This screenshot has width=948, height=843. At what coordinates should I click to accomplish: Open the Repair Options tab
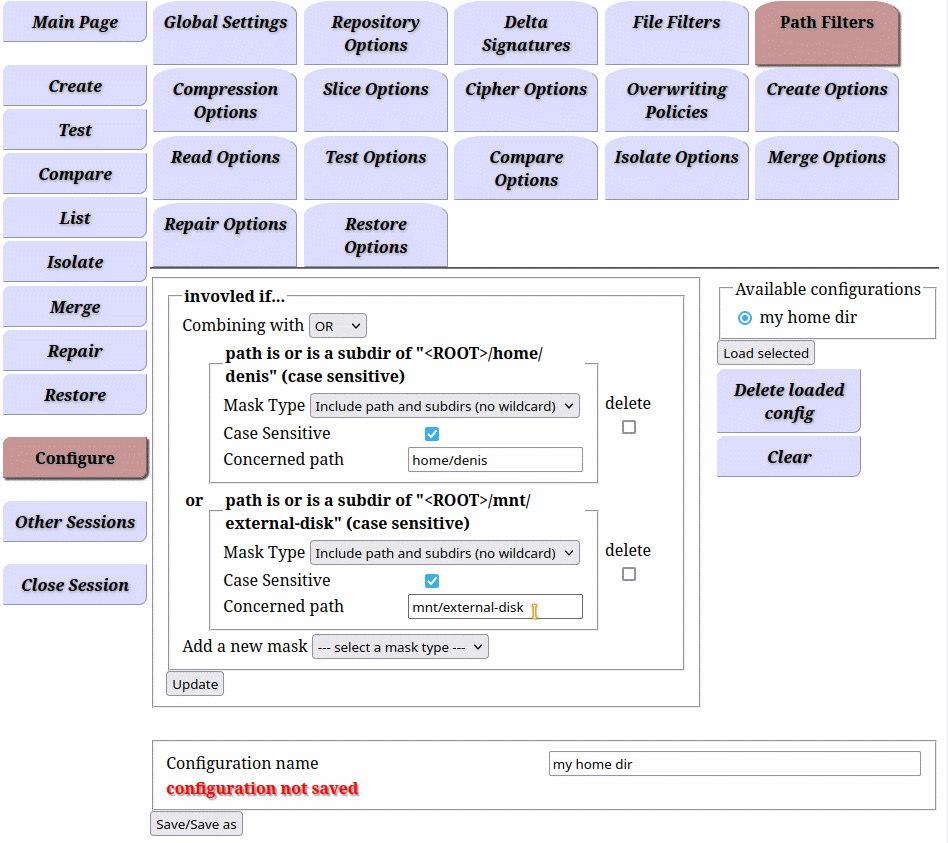pyautogui.click(x=225, y=235)
